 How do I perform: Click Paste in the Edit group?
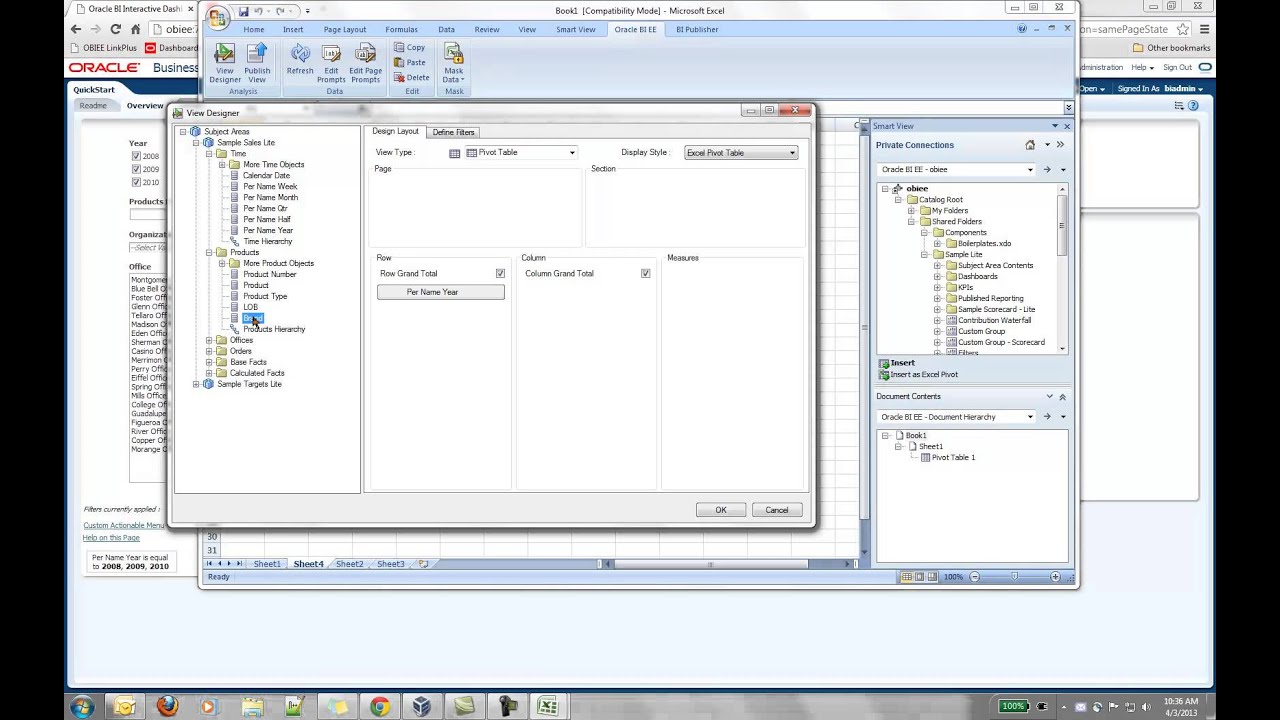pos(410,62)
